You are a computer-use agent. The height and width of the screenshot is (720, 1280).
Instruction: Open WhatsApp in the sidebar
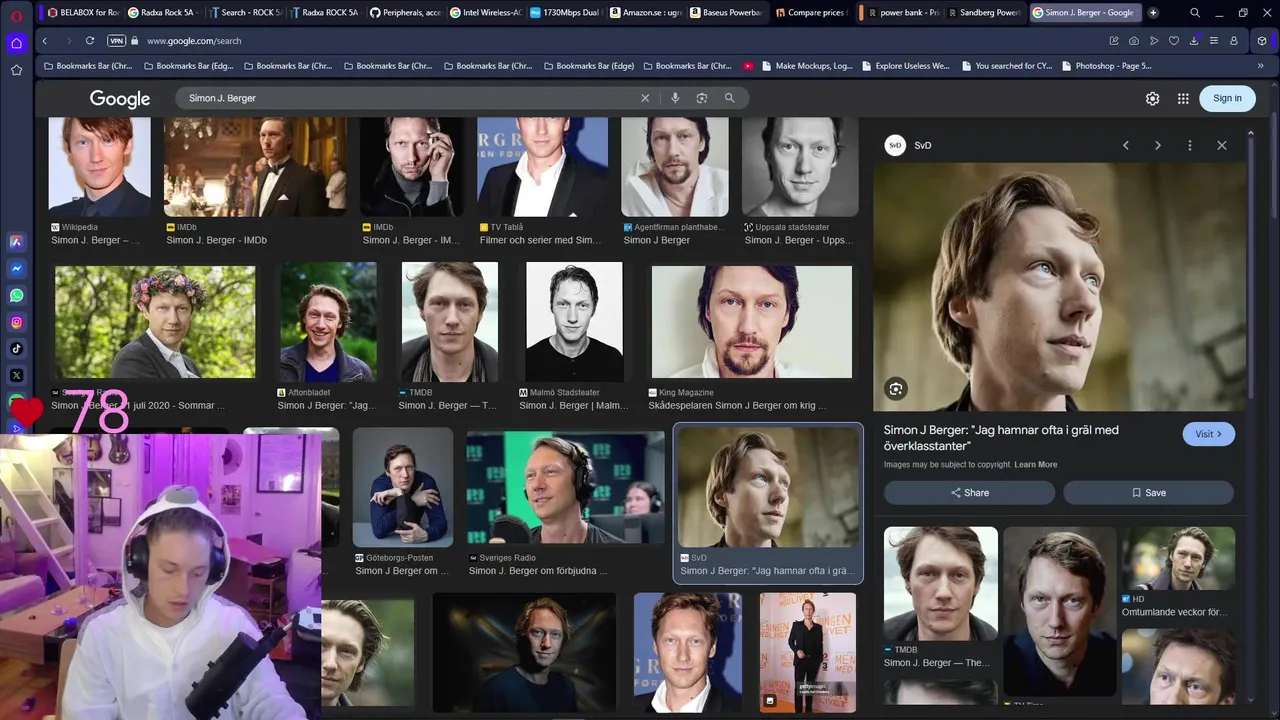(16, 296)
